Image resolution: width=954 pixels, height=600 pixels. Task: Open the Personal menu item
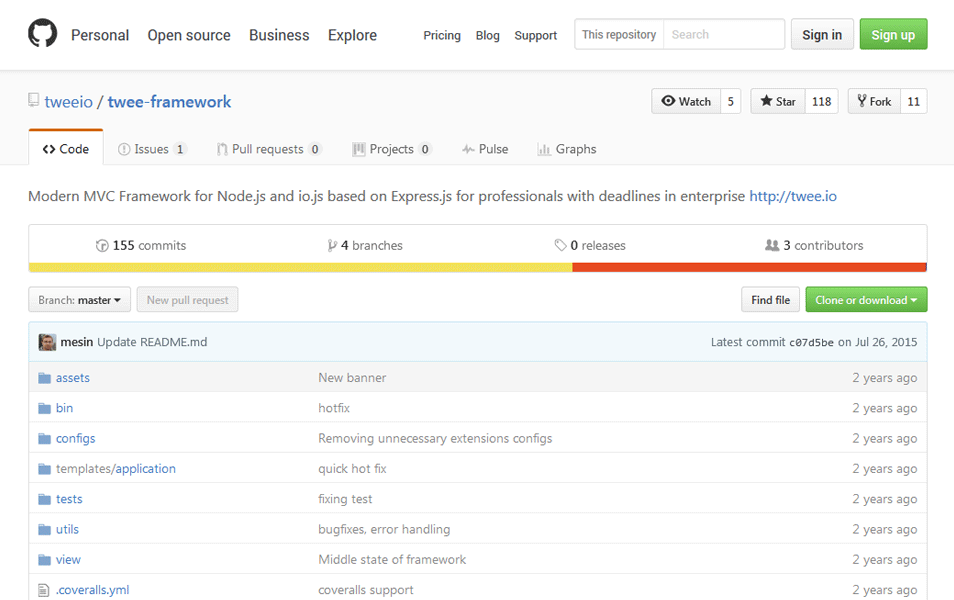tap(100, 35)
